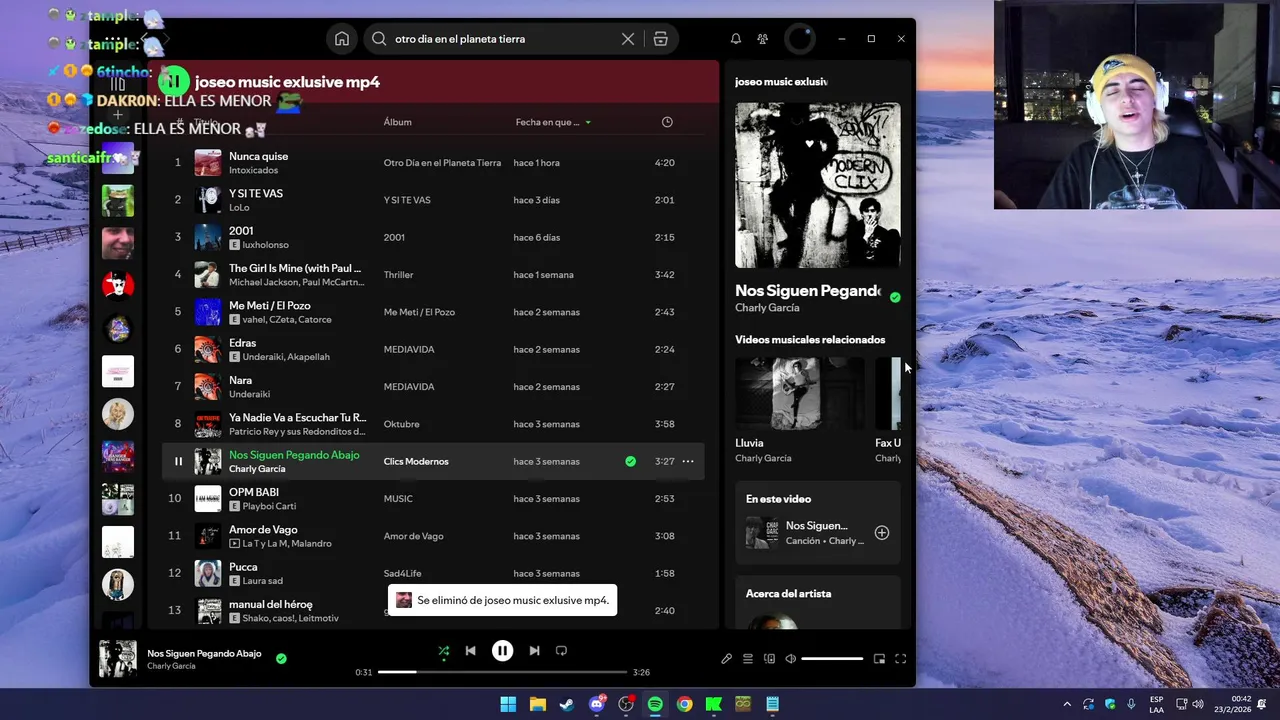Open large Clics Modernos cover art

[818, 185]
